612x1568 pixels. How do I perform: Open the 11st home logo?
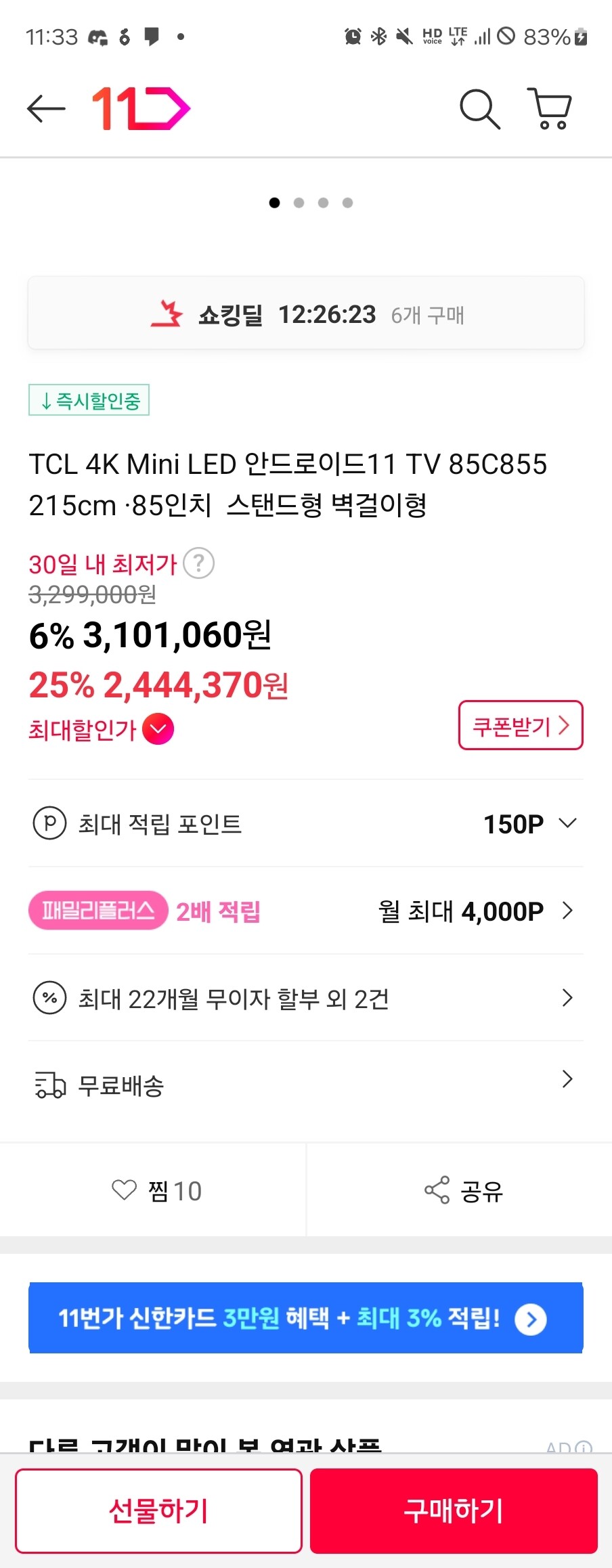141,108
